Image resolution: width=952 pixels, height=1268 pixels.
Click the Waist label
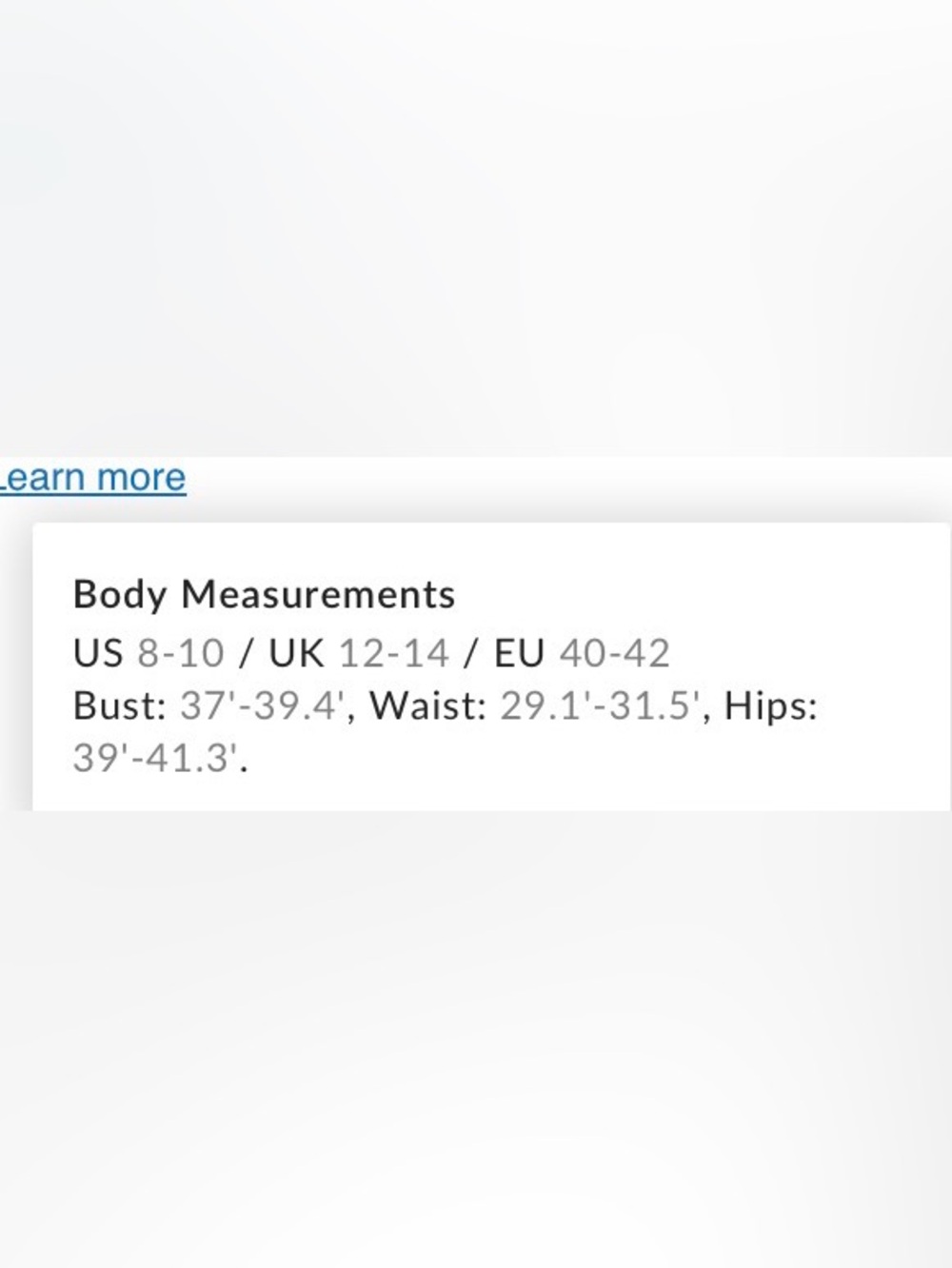428,706
